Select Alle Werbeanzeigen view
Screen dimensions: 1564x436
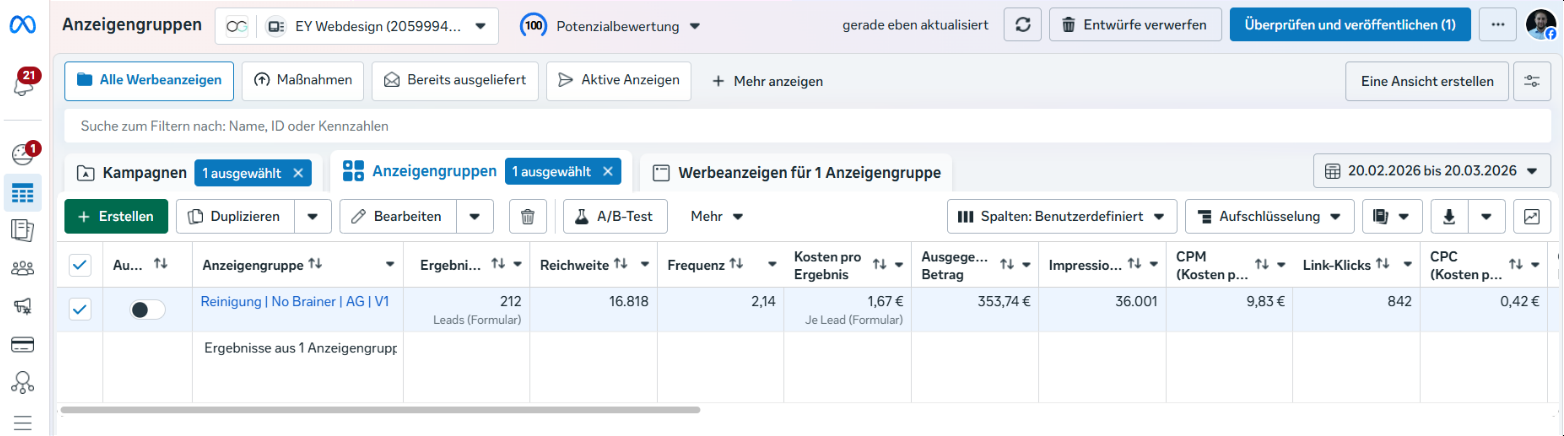149,80
